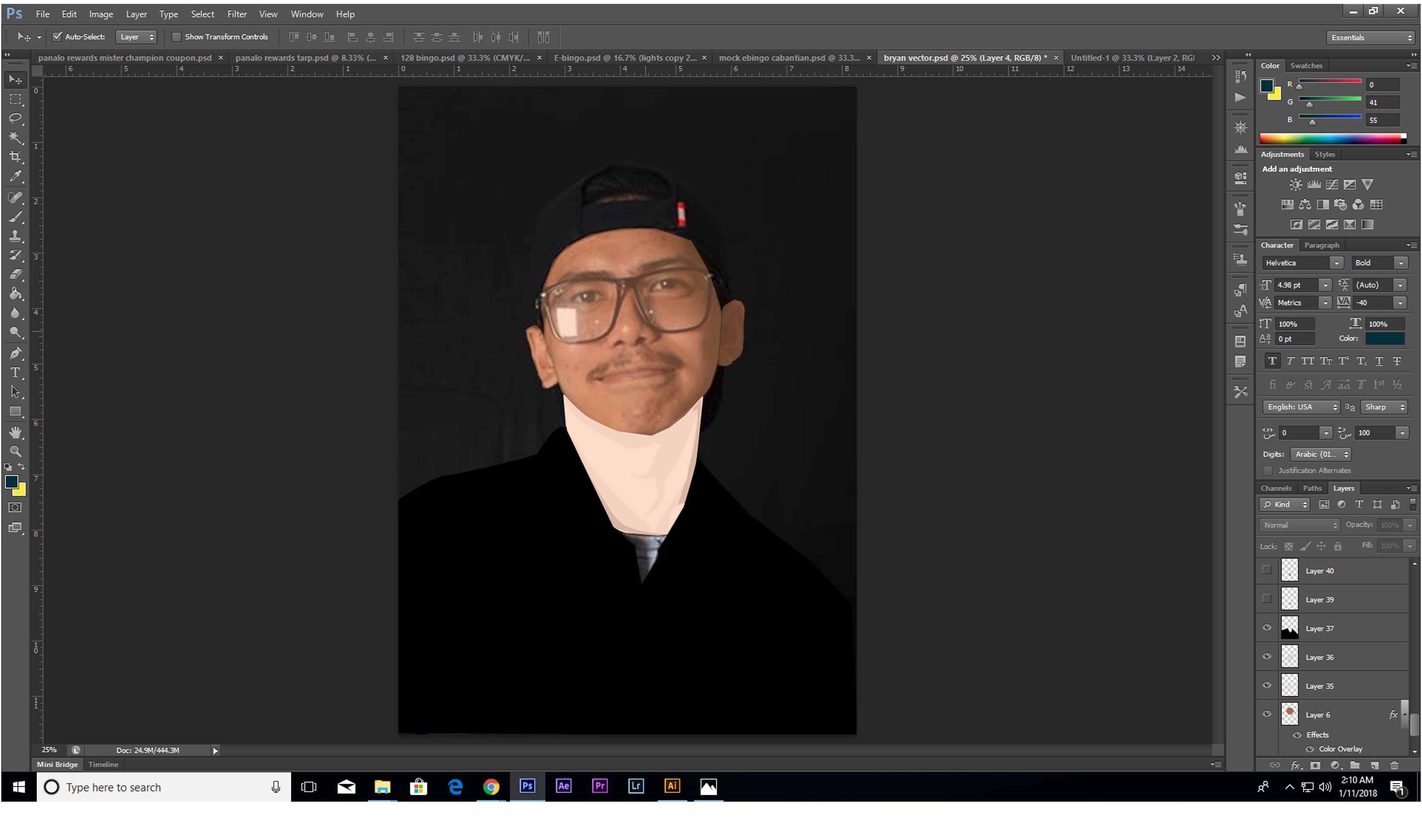Select the Crop tool

(15, 157)
